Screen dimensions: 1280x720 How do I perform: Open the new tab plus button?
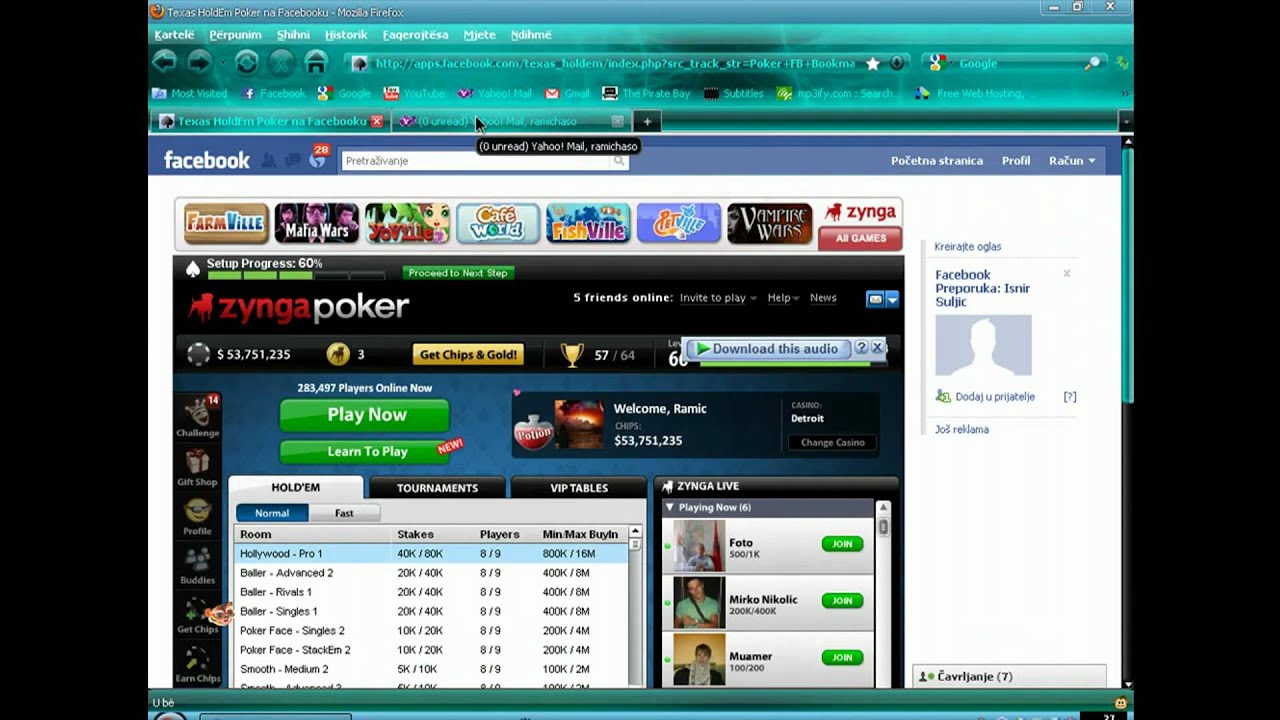coord(647,121)
